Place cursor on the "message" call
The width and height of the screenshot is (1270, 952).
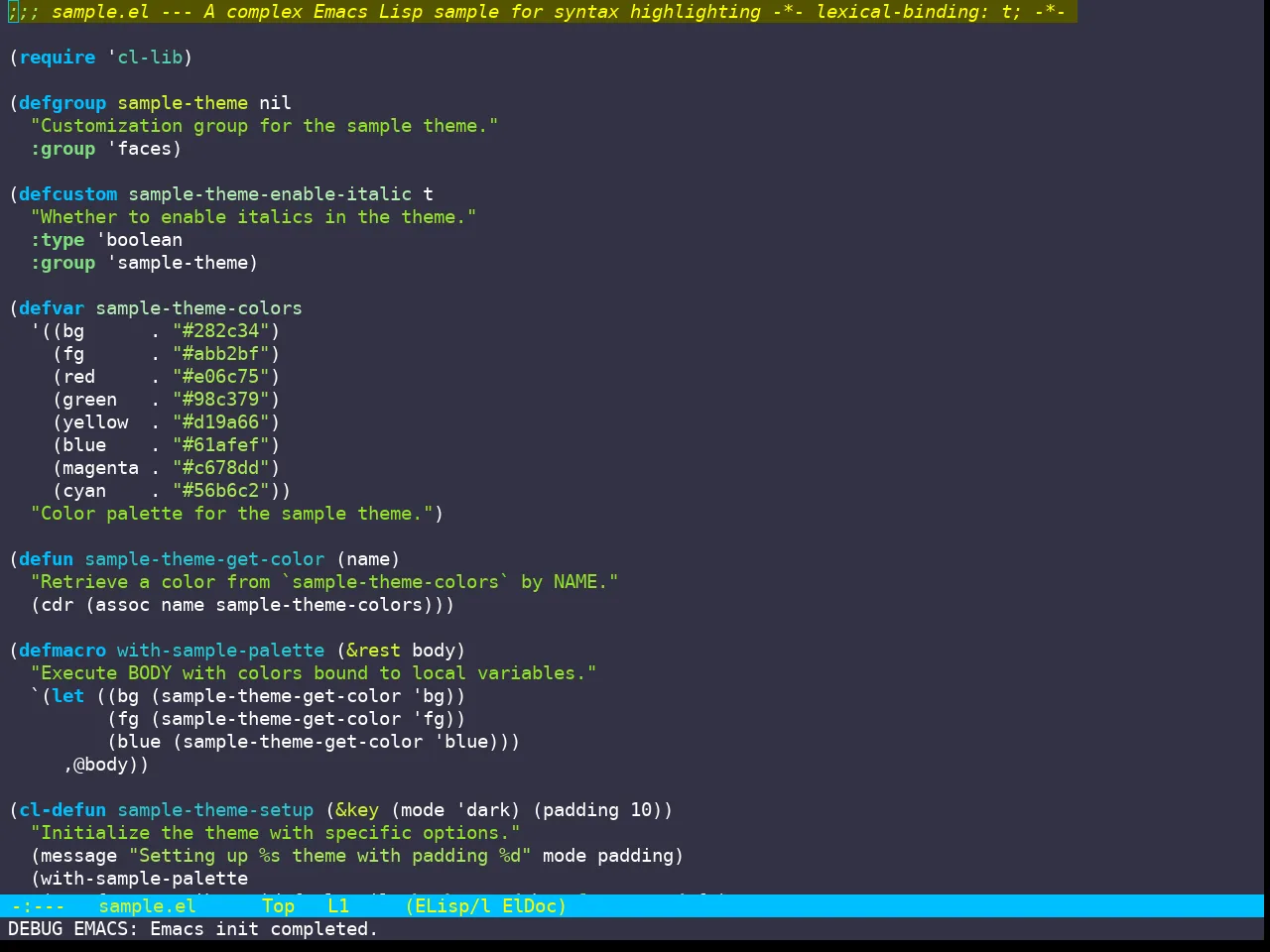79,856
